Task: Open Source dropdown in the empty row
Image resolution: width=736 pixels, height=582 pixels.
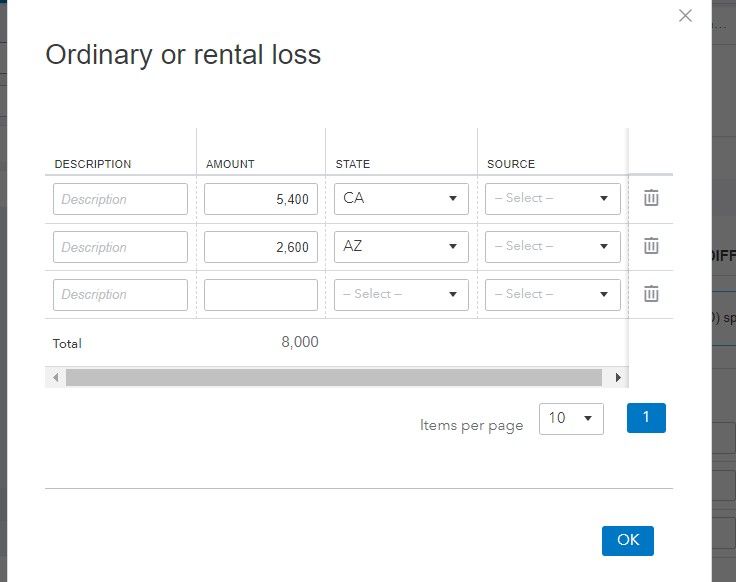Action: (552, 294)
